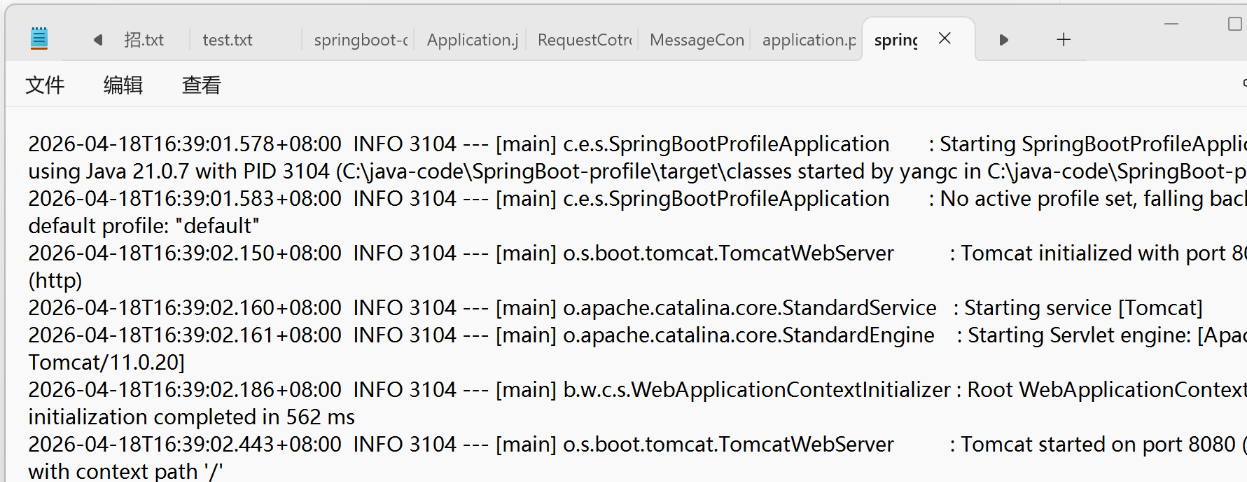The width and height of the screenshot is (1247, 482).
Task: Click 'o.apache.catalina.core.StandardEngine' logger name
Action: 749,335
